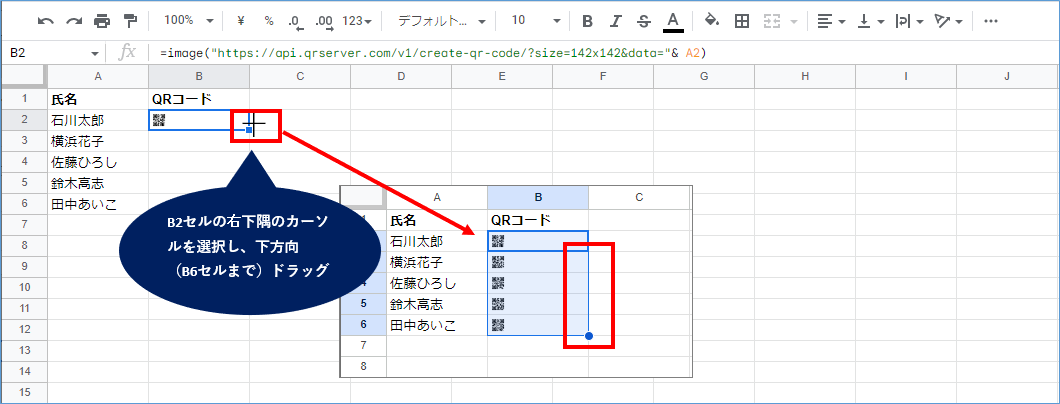Click the Print icon
The image size is (1060, 404).
[x=102, y=21]
